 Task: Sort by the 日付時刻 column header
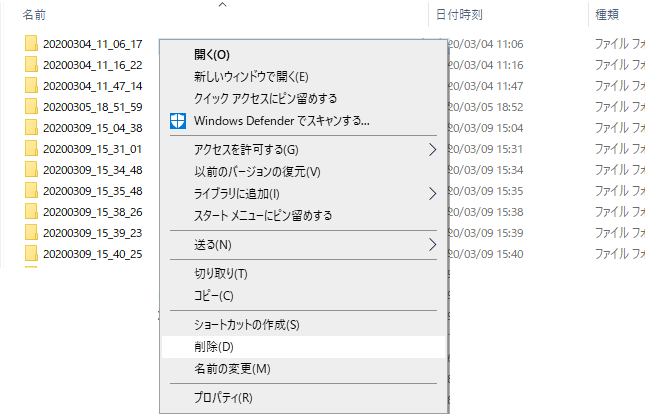click(460, 15)
